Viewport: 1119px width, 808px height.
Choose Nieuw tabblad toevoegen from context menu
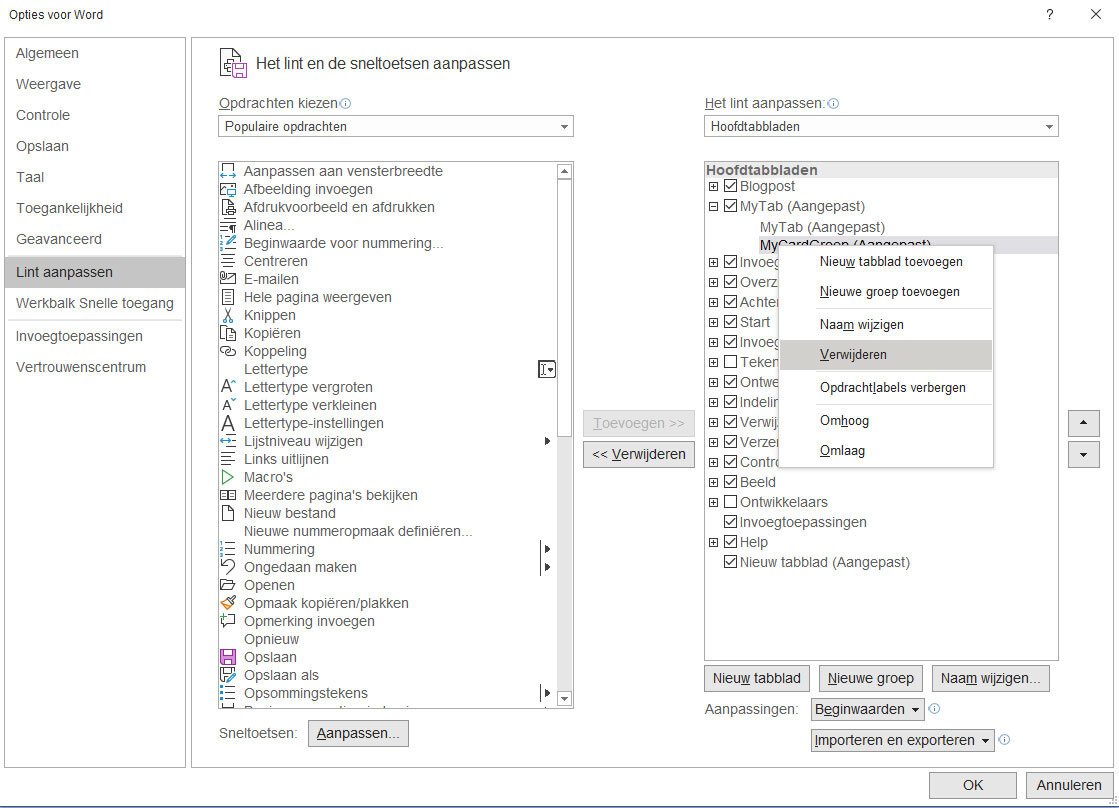coord(886,262)
